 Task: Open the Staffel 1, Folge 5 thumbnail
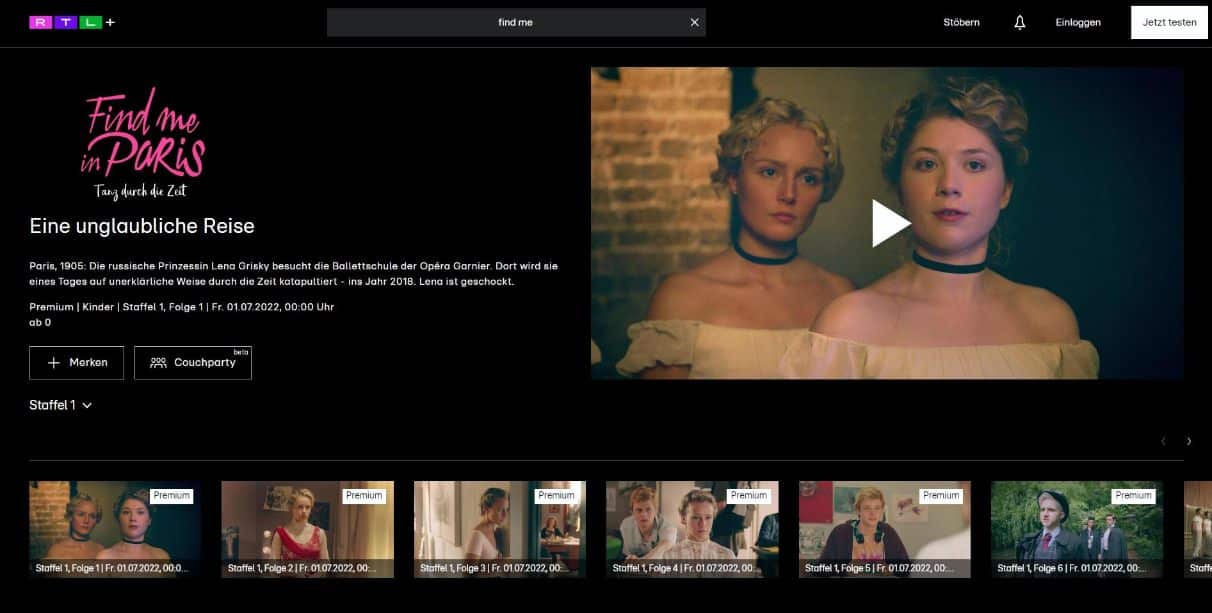[885, 529]
